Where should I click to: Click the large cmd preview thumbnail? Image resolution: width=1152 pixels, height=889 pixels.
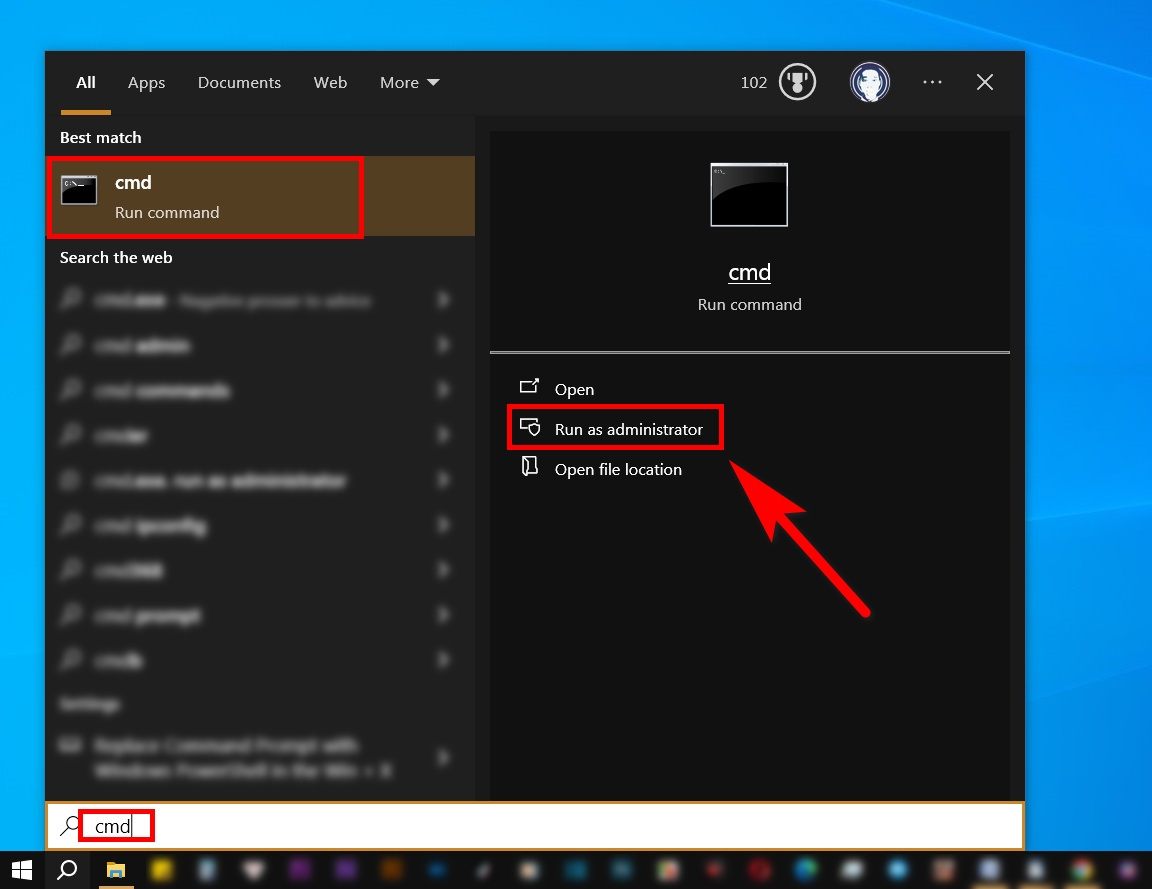[x=749, y=195]
